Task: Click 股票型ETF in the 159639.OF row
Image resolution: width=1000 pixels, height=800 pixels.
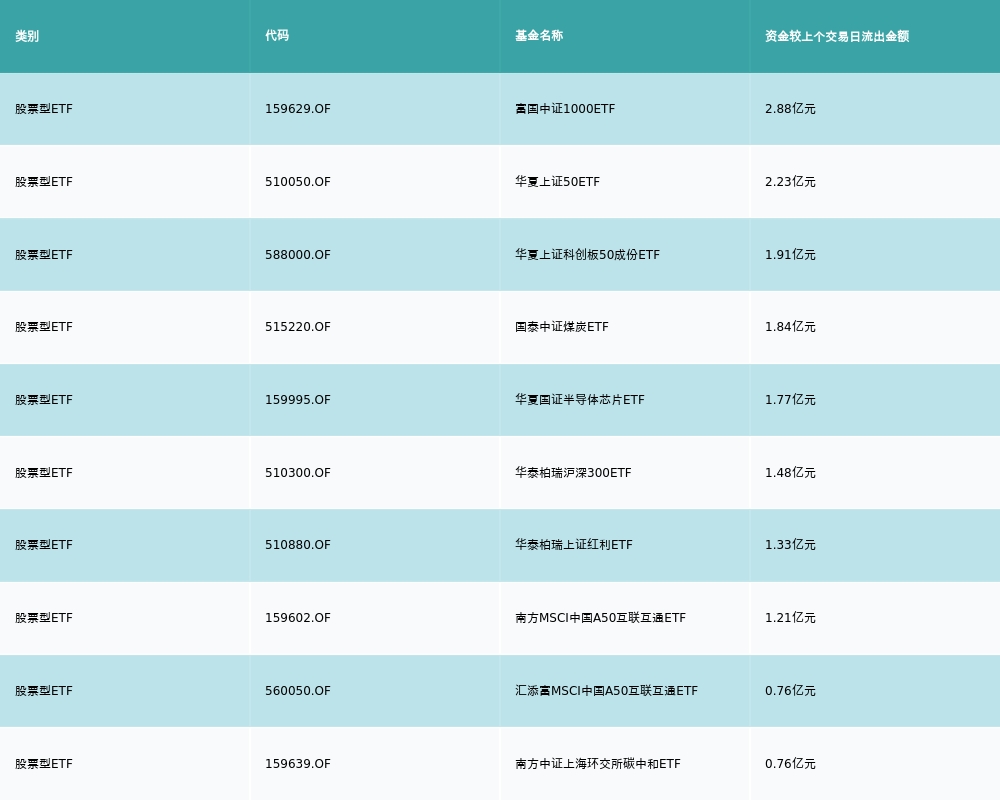Action: pyautogui.click(x=44, y=764)
